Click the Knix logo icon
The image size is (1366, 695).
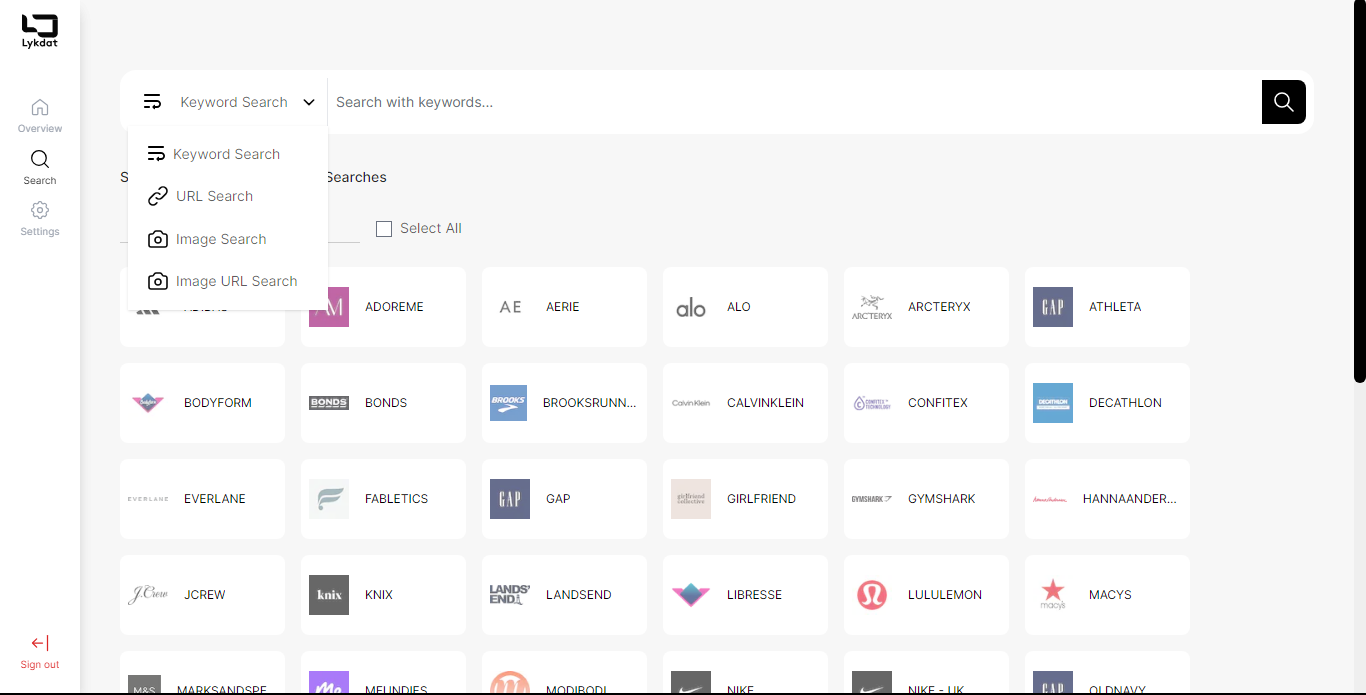point(329,595)
